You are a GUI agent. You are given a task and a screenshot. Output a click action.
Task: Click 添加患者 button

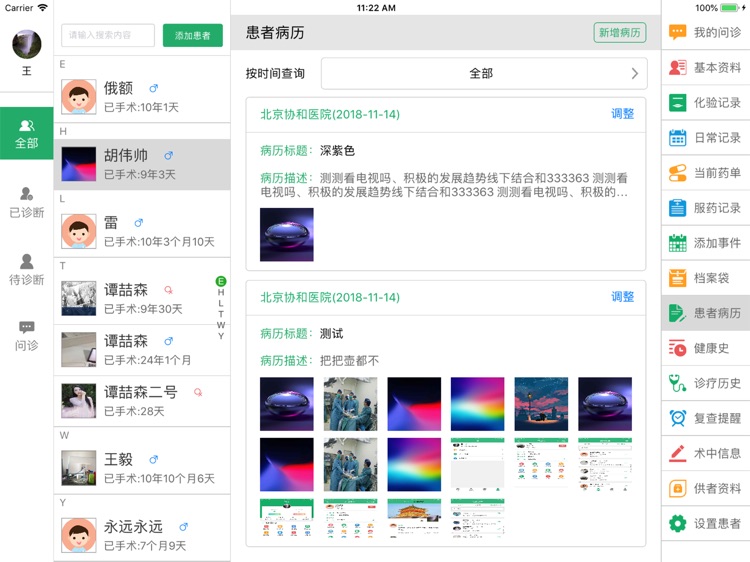click(193, 35)
